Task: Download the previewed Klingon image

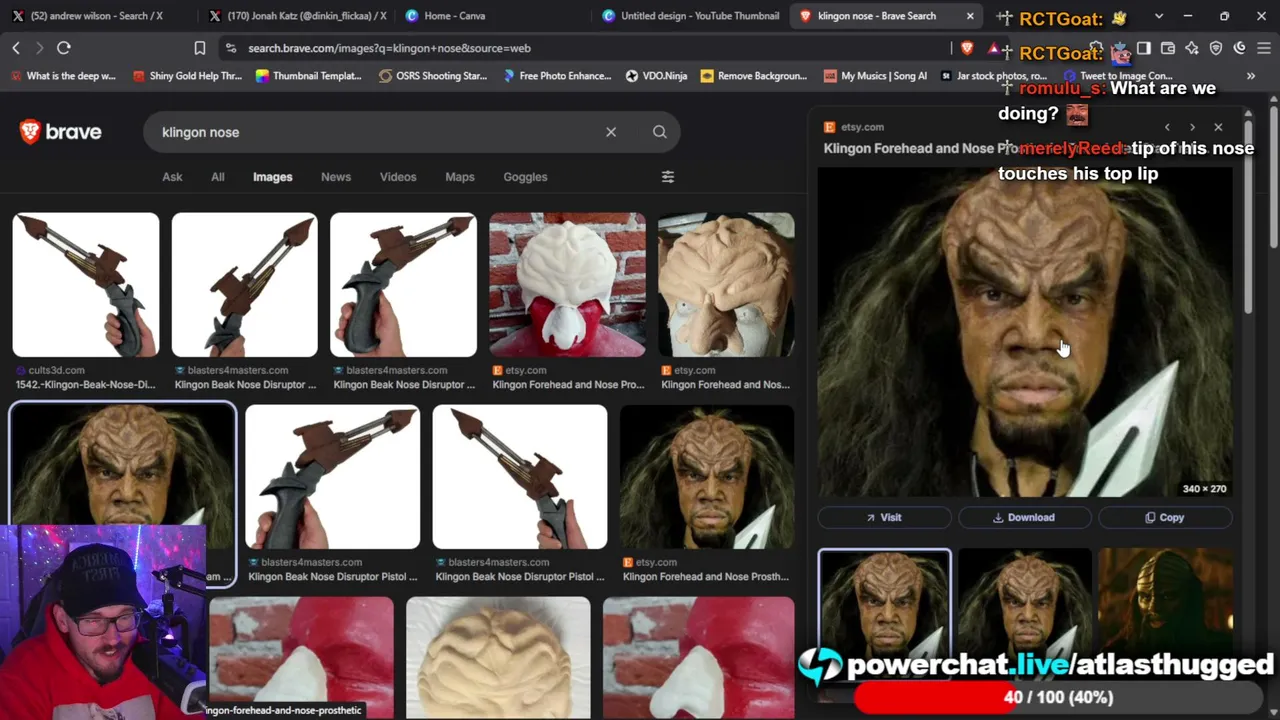Action: click(1025, 518)
